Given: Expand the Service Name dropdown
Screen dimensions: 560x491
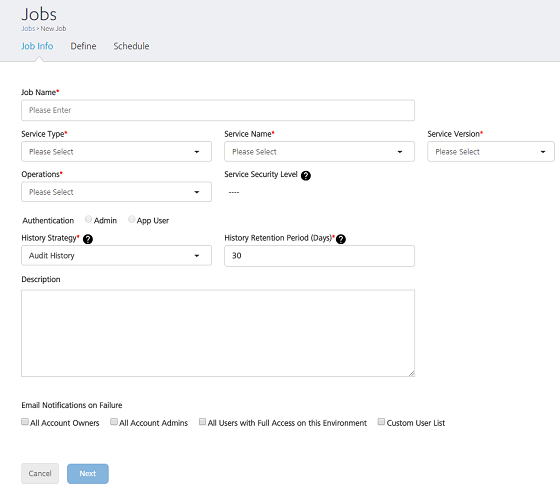Looking at the screenshot, I should click(x=319, y=151).
